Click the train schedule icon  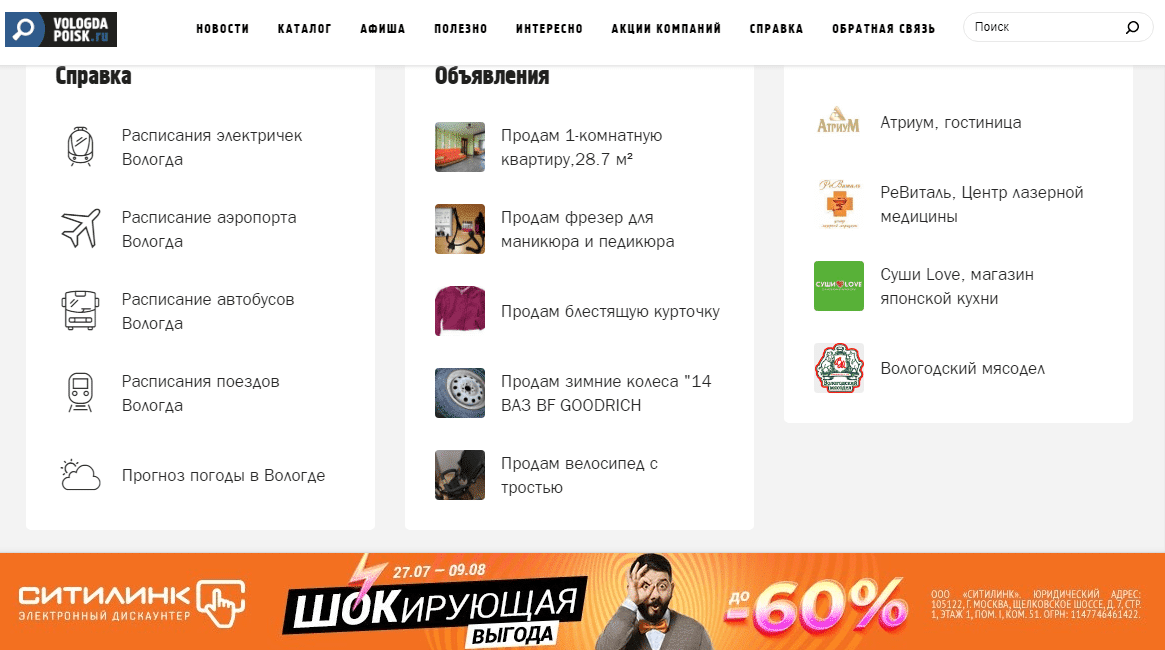tap(80, 392)
